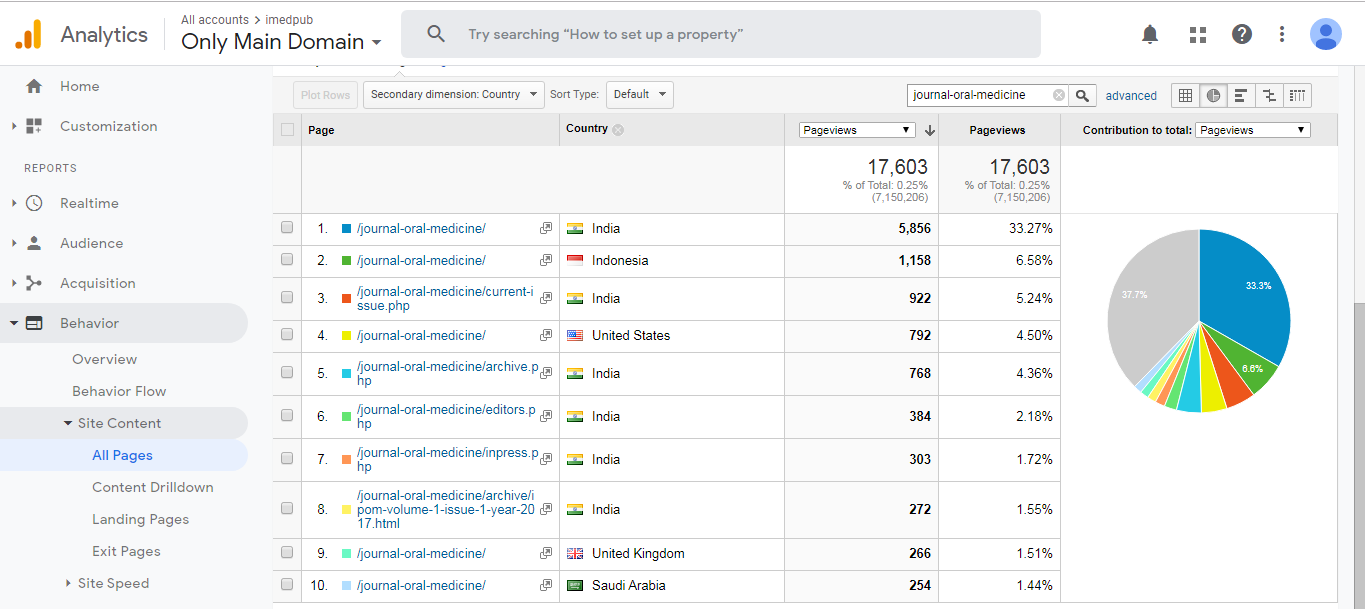Select the pie chart percentage view icon
The image size is (1365, 609).
(x=1213, y=95)
